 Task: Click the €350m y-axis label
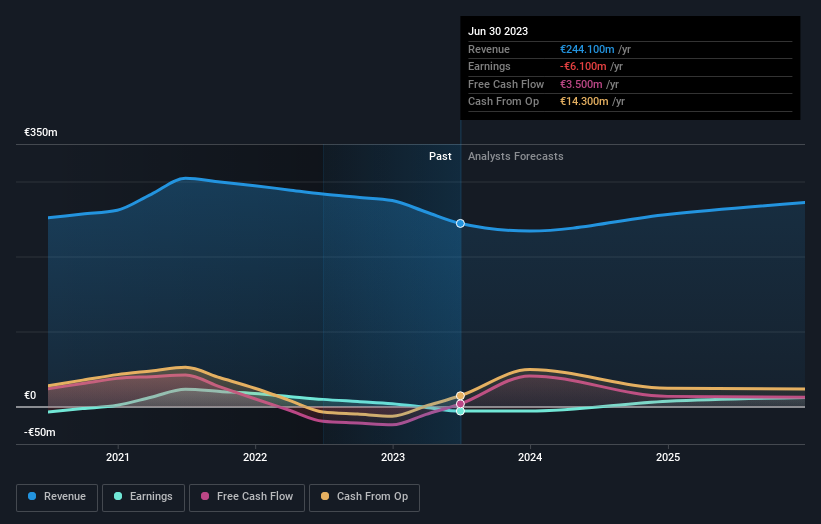(41, 132)
